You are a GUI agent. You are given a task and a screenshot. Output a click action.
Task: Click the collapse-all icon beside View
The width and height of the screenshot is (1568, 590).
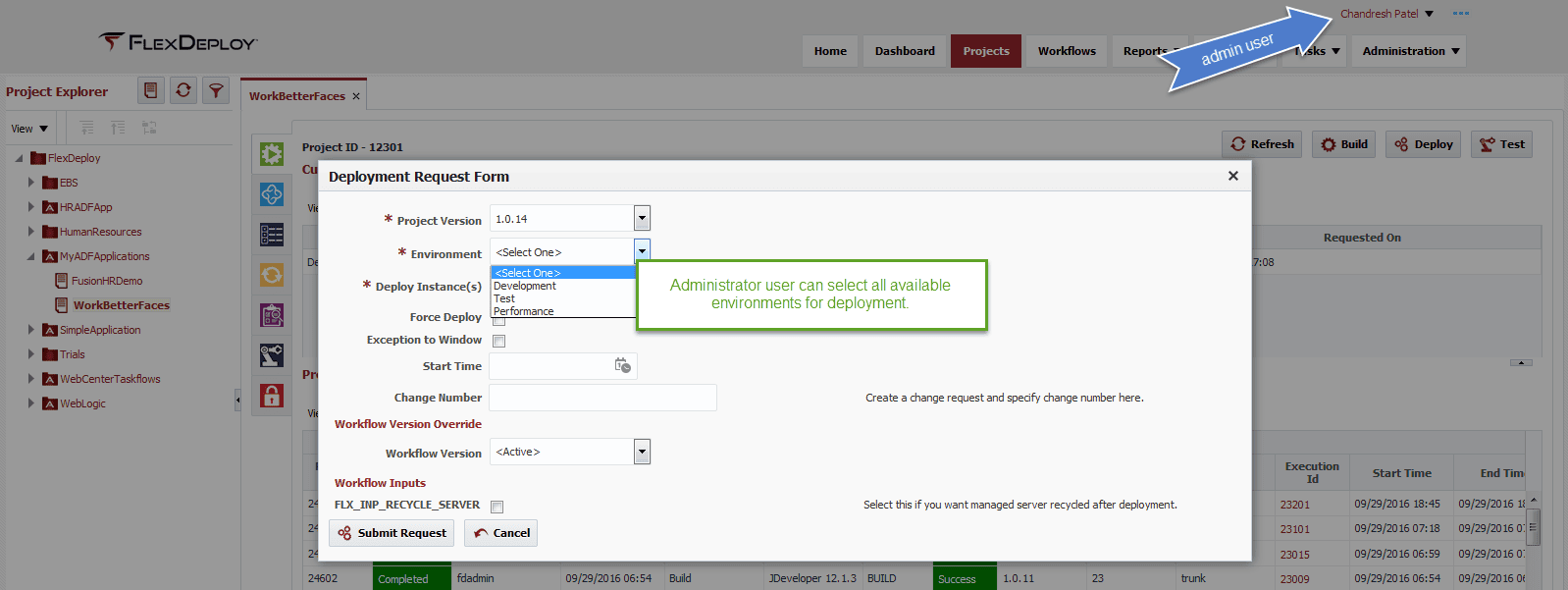[x=118, y=128]
